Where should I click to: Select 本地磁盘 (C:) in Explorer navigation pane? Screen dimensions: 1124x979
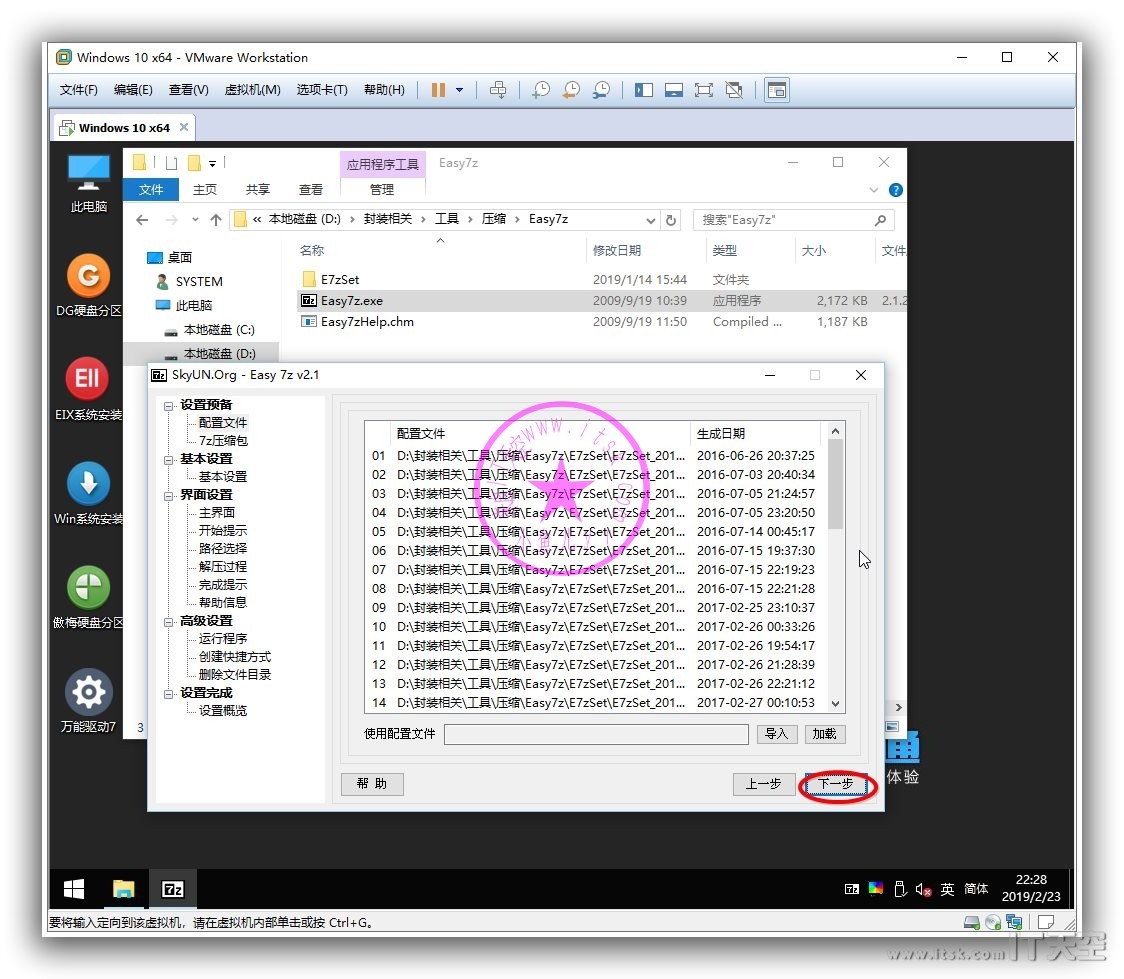tap(219, 330)
